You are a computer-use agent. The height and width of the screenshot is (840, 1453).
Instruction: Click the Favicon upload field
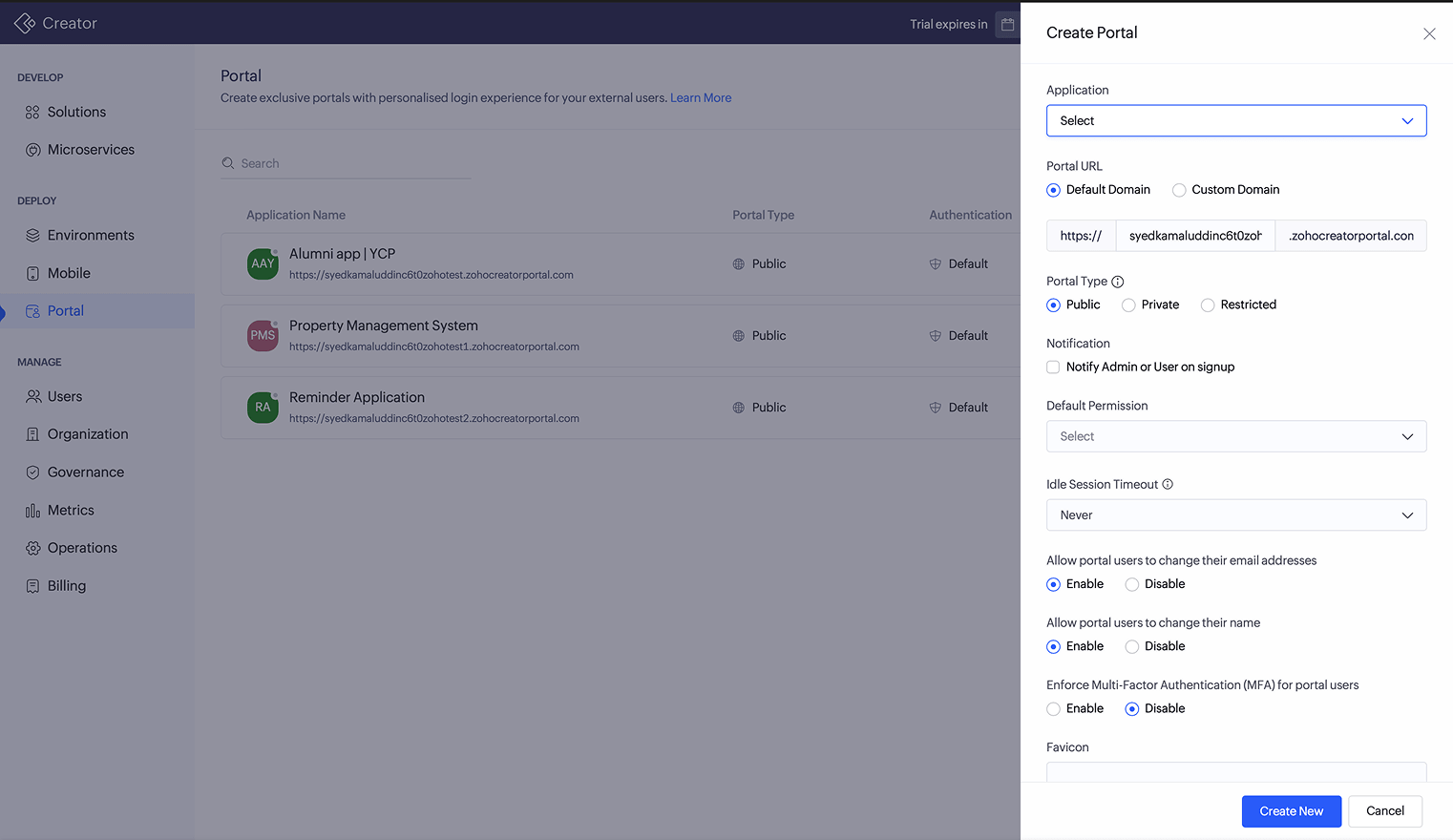point(1236,772)
